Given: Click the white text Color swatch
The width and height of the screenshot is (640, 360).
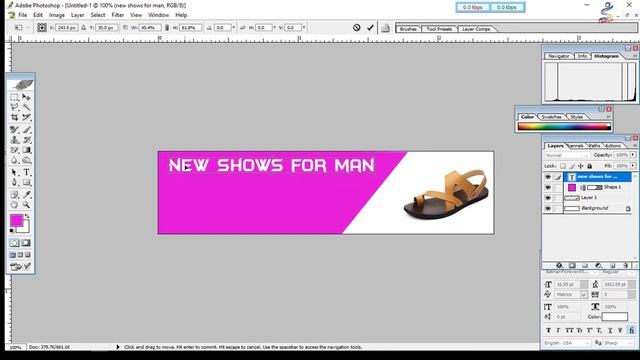Looking at the screenshot, I should coord(615,317).
